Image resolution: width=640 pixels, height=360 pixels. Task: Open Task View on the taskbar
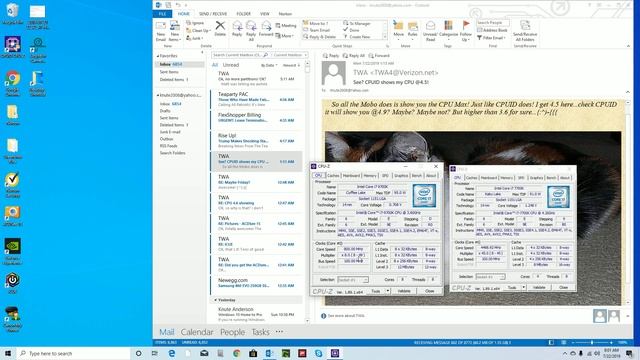pyautogui.click(x=155, y=353)
